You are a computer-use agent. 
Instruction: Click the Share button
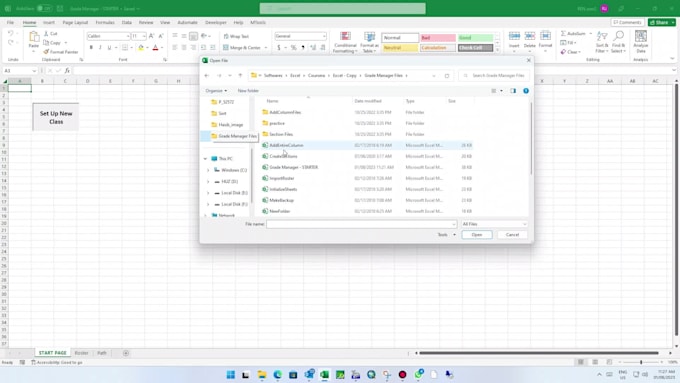tap(662, 22)
